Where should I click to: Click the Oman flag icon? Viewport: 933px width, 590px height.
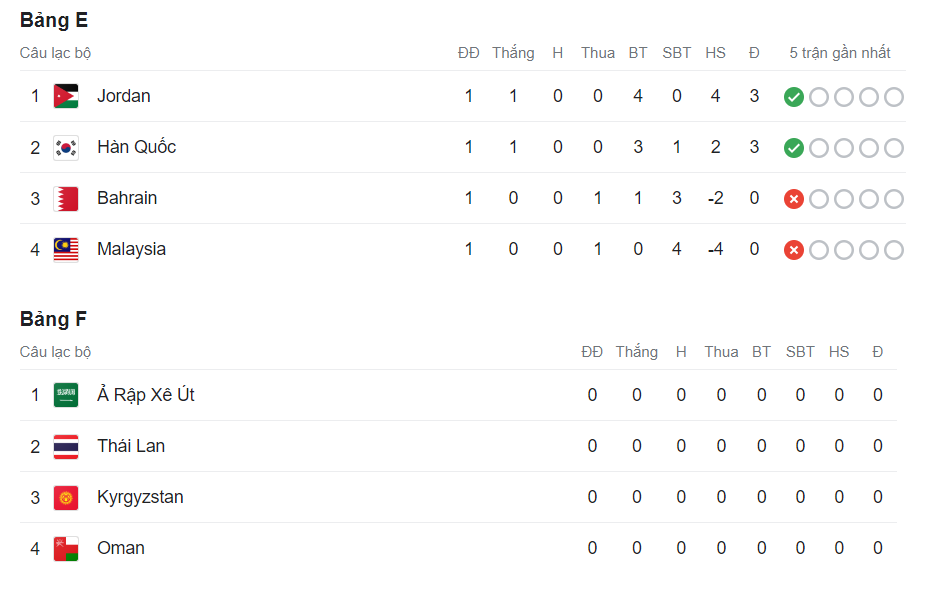pos(66,548)
